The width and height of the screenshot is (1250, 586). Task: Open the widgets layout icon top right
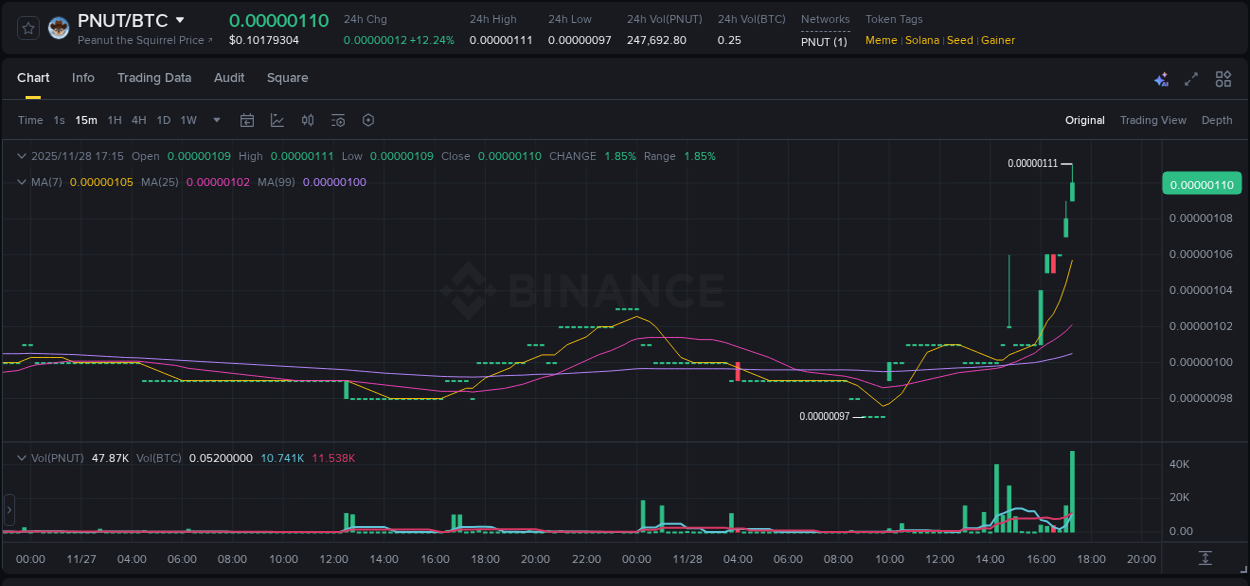1222,78
